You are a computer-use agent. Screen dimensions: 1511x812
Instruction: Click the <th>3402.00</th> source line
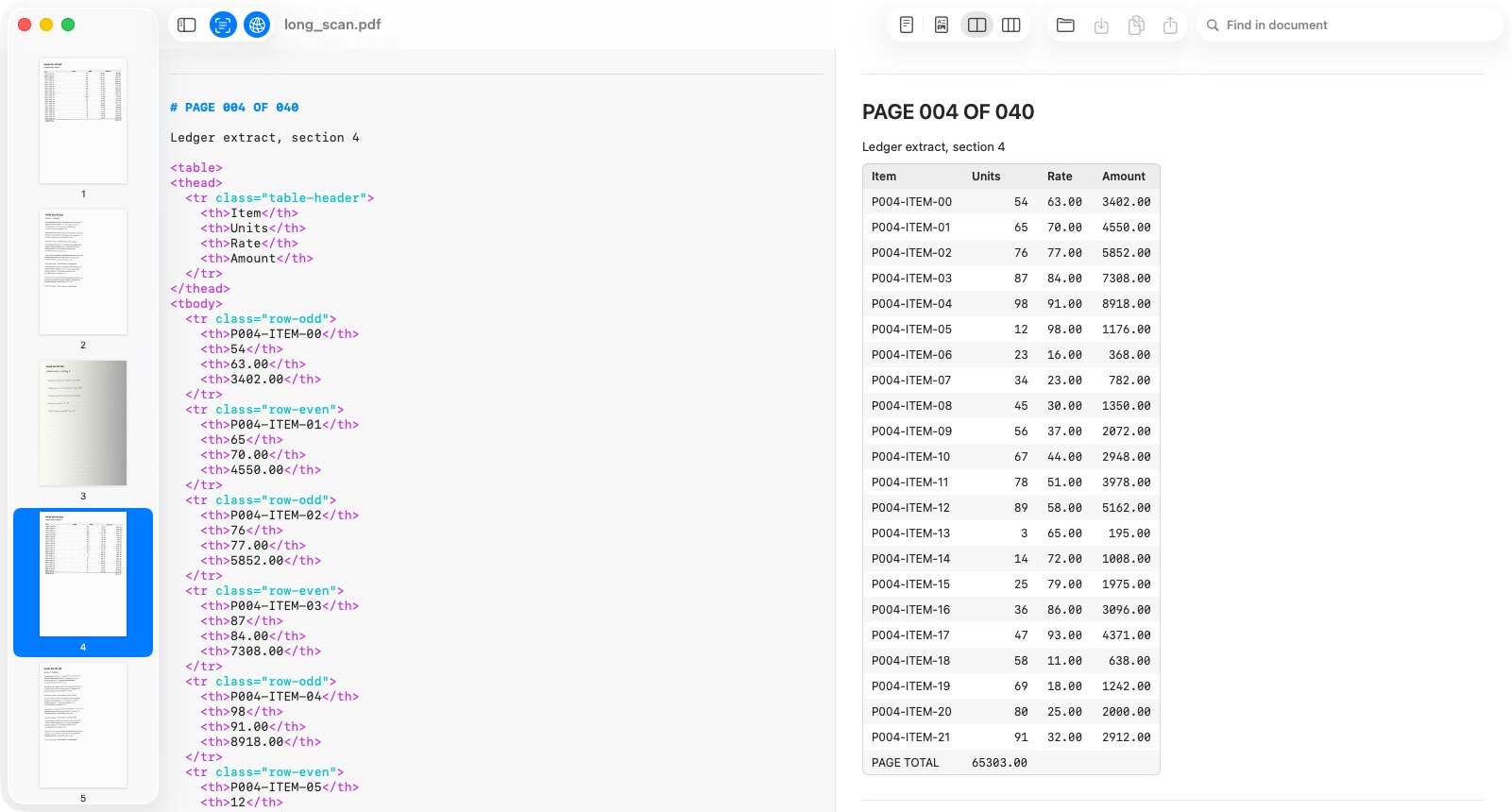tap(261, 380)
